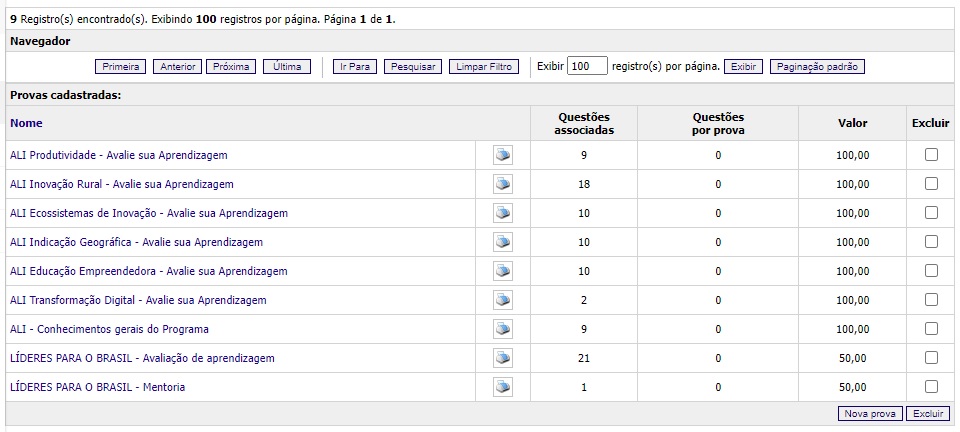Click the Nova prova button
This screenshot has width=960, height=432.
pyautogui.click(x=870, y=414)
